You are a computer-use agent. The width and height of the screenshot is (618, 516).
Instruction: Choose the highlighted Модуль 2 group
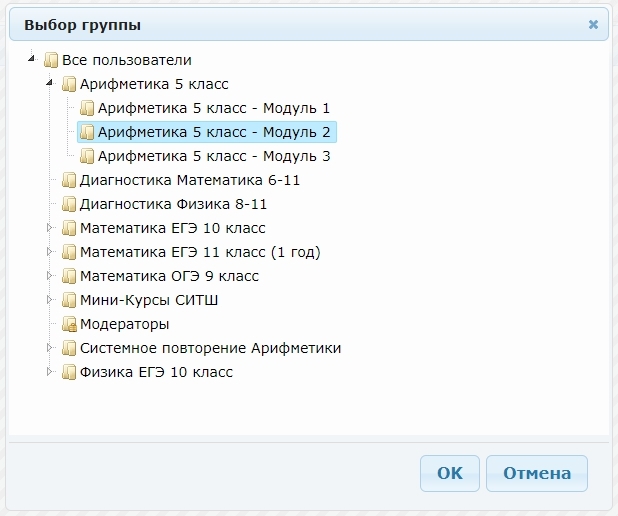point(213,132)
